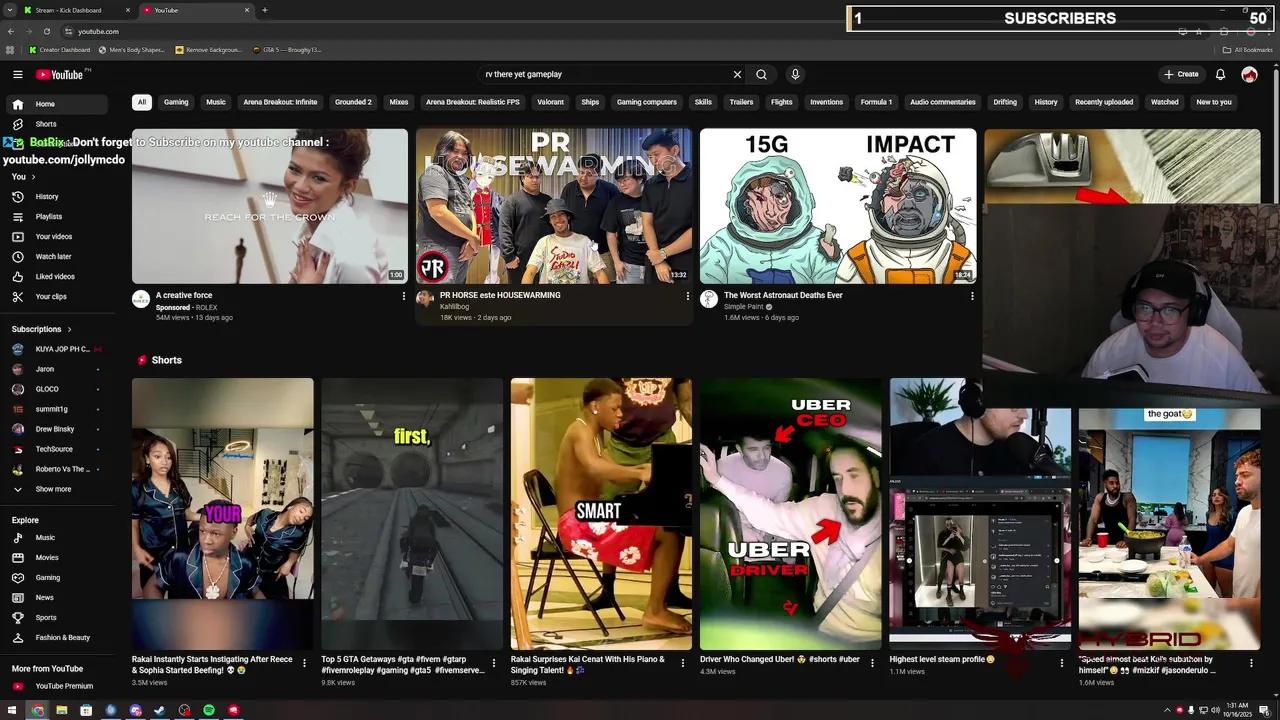Open Creator Dashboard bookmark
This screenshot has width=1280, height=720.
tap(60, 50)
